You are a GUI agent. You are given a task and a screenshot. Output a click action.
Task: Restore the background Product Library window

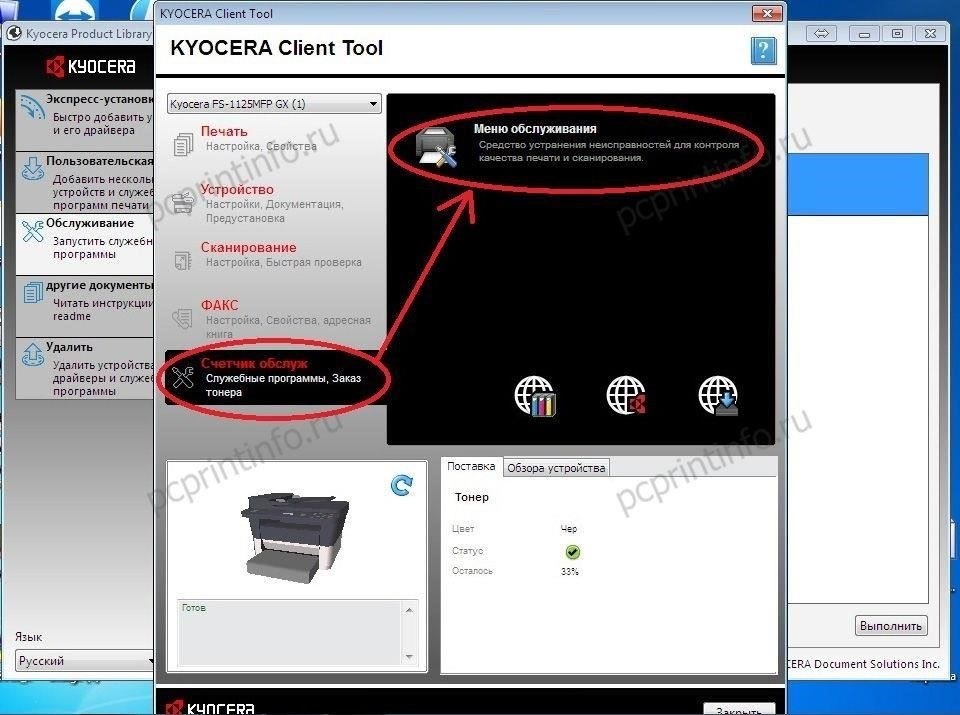(x=897, y=34)
